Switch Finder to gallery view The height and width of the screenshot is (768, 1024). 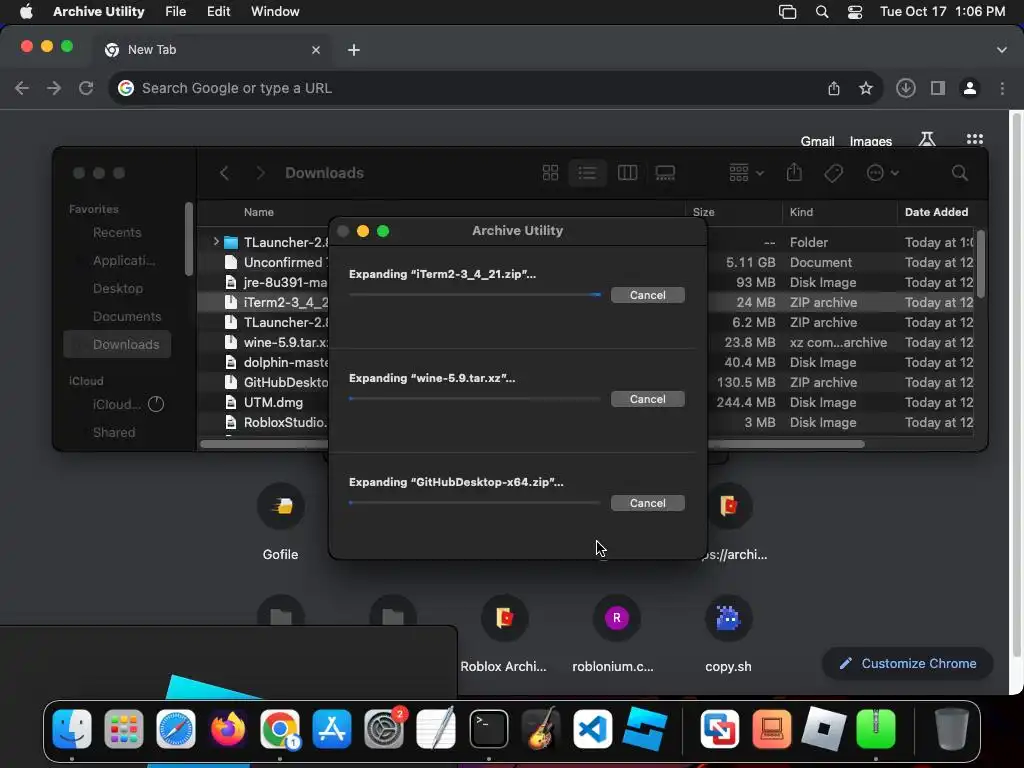click(665, 173)
